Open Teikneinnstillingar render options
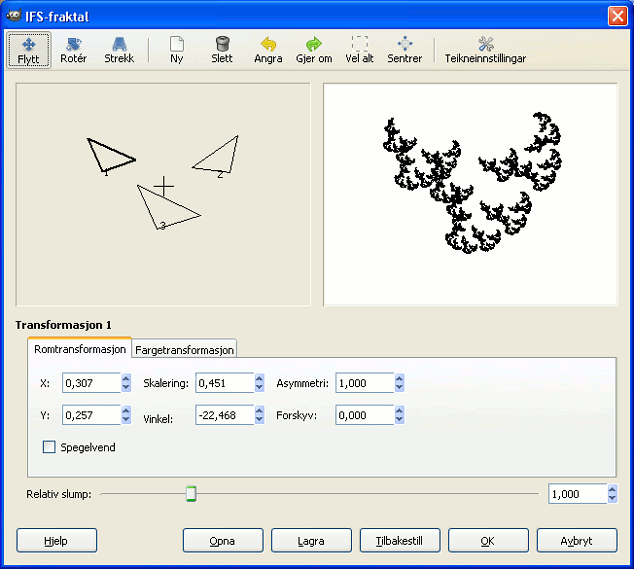Screen dimensions: 634x569 pos(485,49)
